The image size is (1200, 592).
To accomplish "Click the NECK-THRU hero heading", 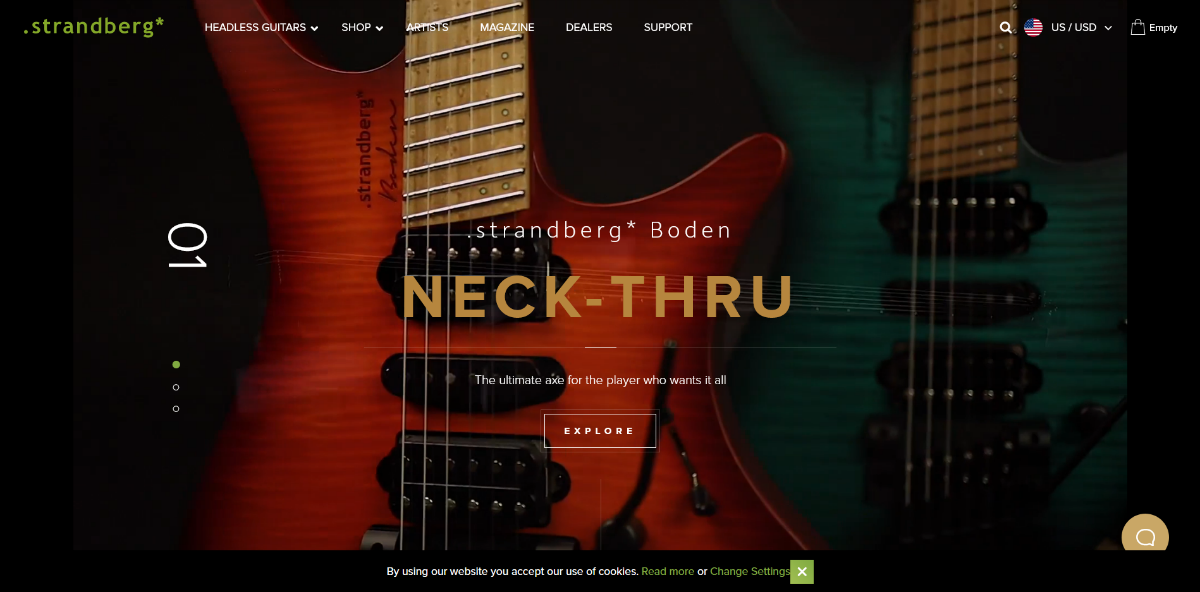I will tap(598, 297).
